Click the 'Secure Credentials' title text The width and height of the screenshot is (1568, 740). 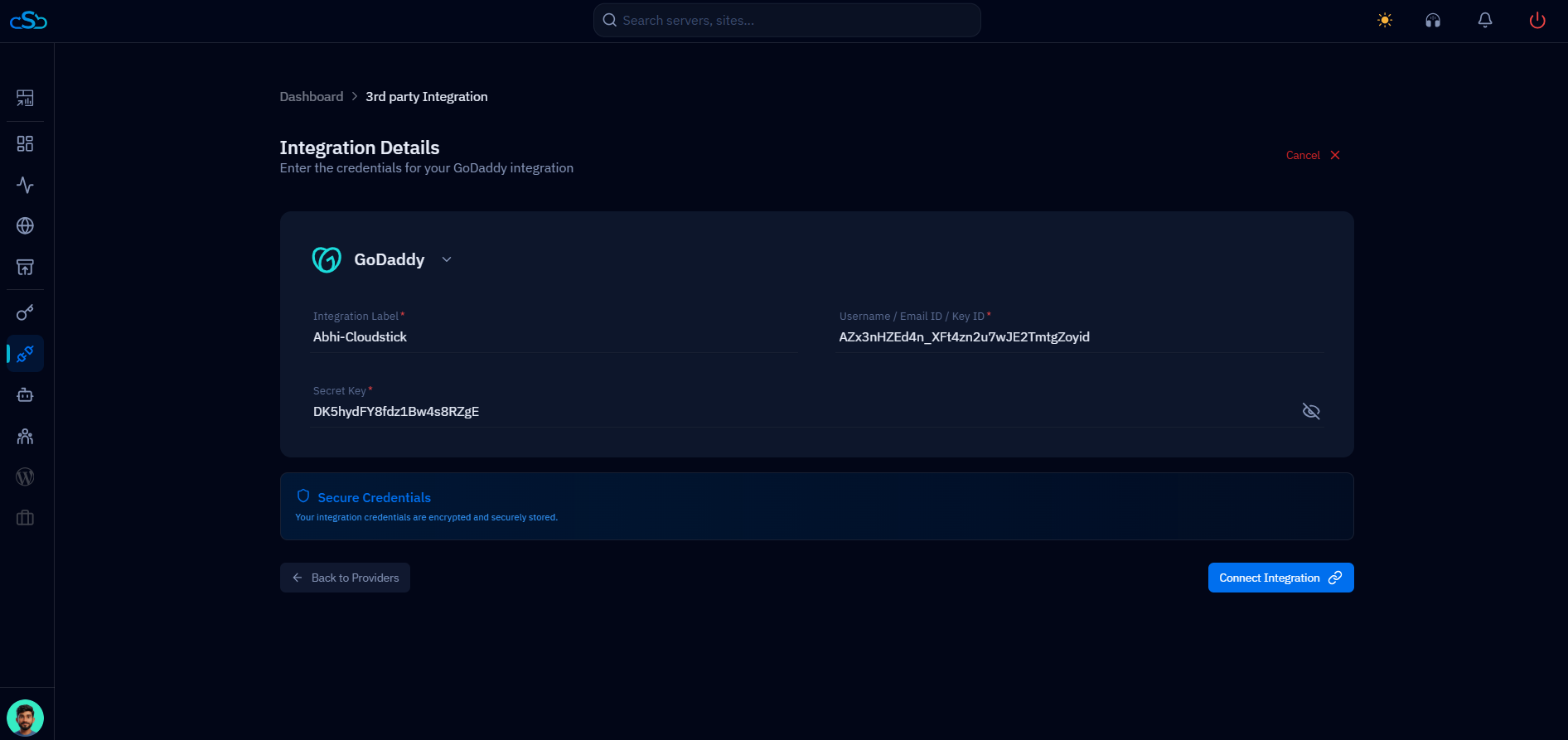pyautogui.click(x=375, y=497)
